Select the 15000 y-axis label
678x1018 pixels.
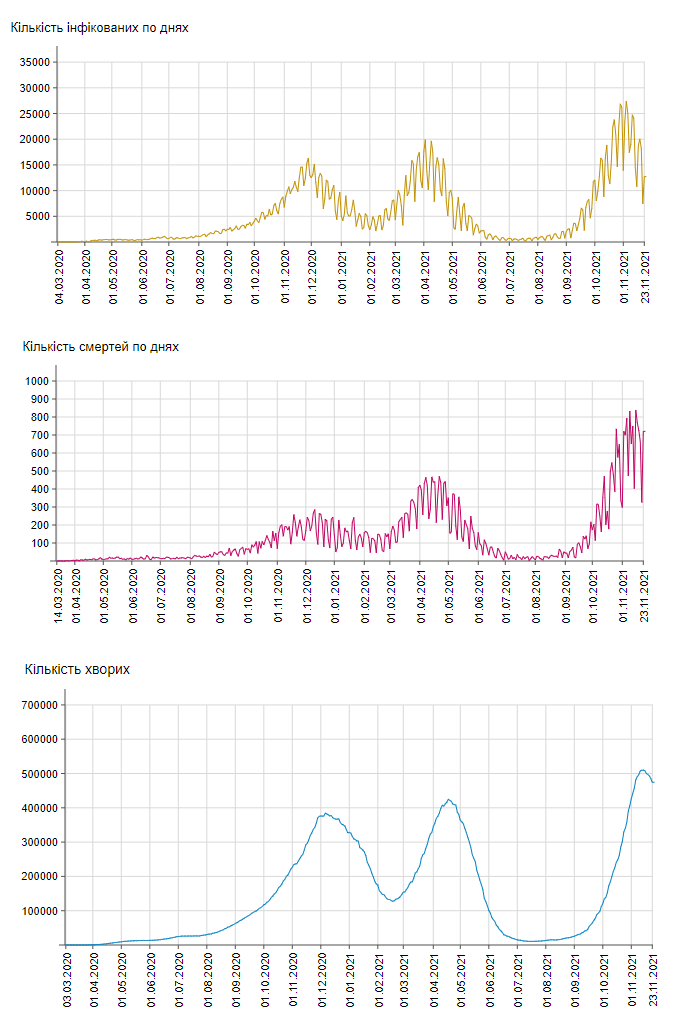(35, 165)
